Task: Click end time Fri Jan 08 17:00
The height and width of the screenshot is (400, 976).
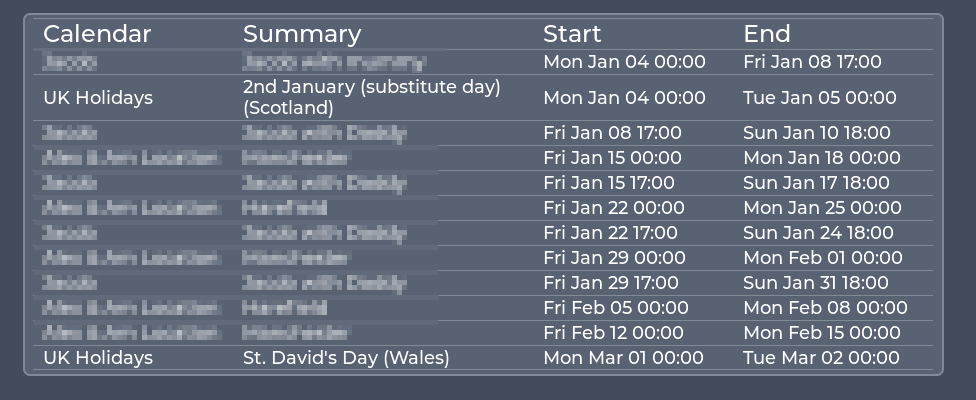Action: 812,62
